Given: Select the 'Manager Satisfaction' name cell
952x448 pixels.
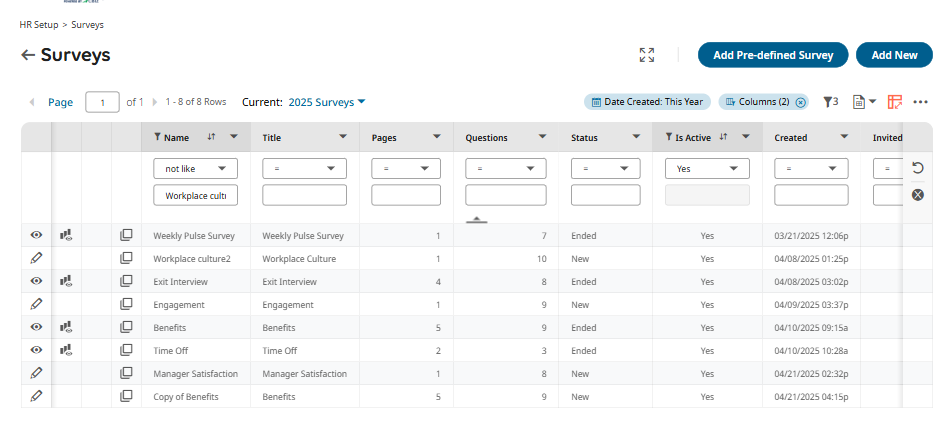Looking at the screenshot, I should [x=196, y=373].
